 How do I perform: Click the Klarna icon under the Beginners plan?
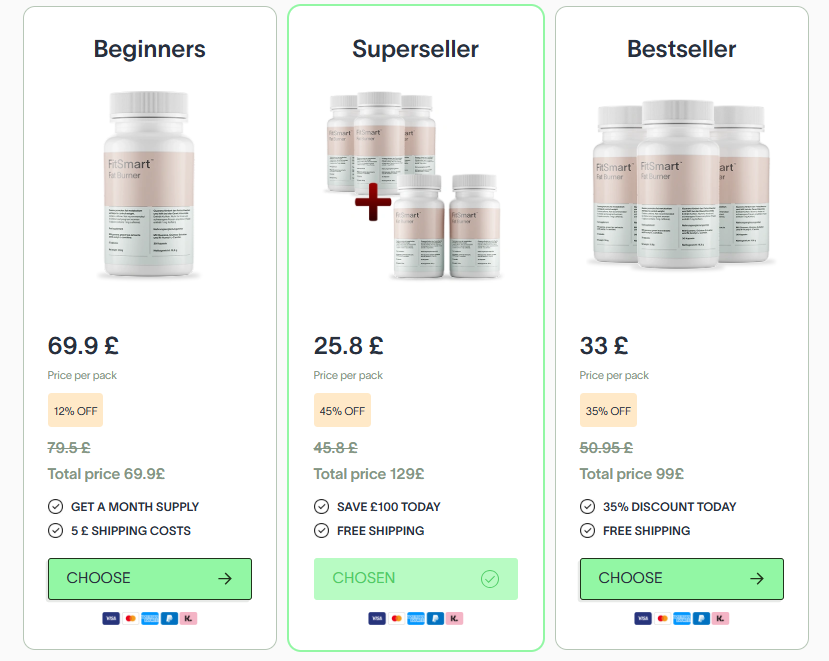[189, 619]
